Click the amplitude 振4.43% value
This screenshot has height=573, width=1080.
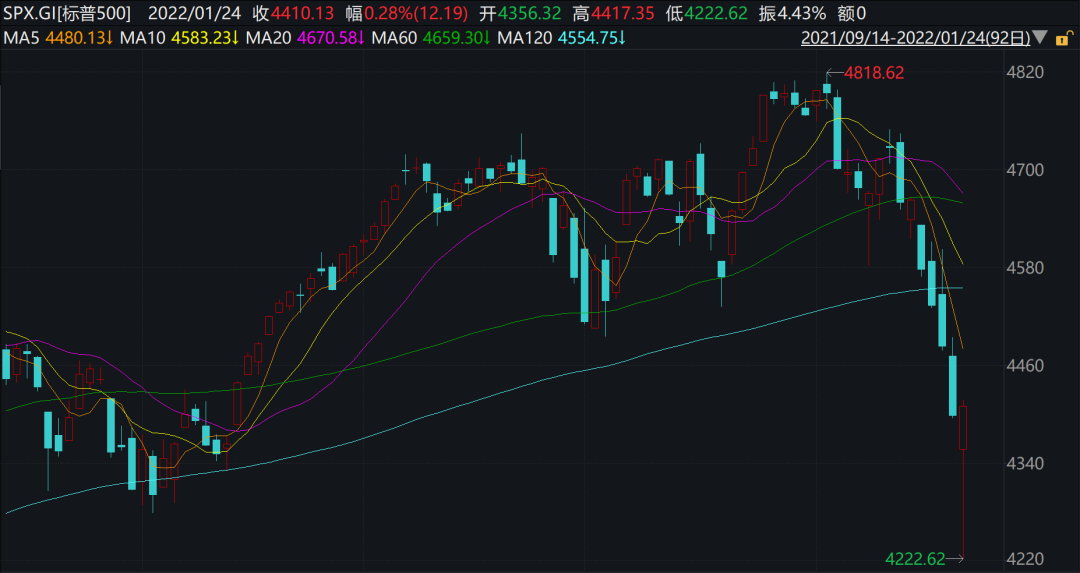tap(792, 13)
